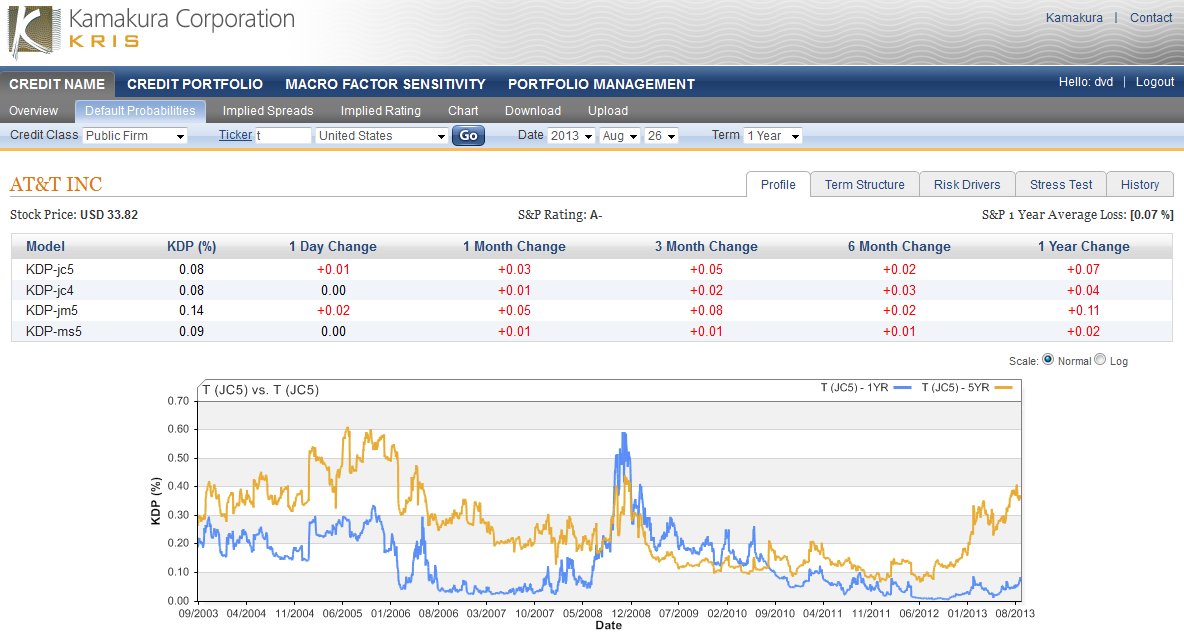Select the Default Probabilities sub-tab
The image size is (1184, 635).
(140, 111)
